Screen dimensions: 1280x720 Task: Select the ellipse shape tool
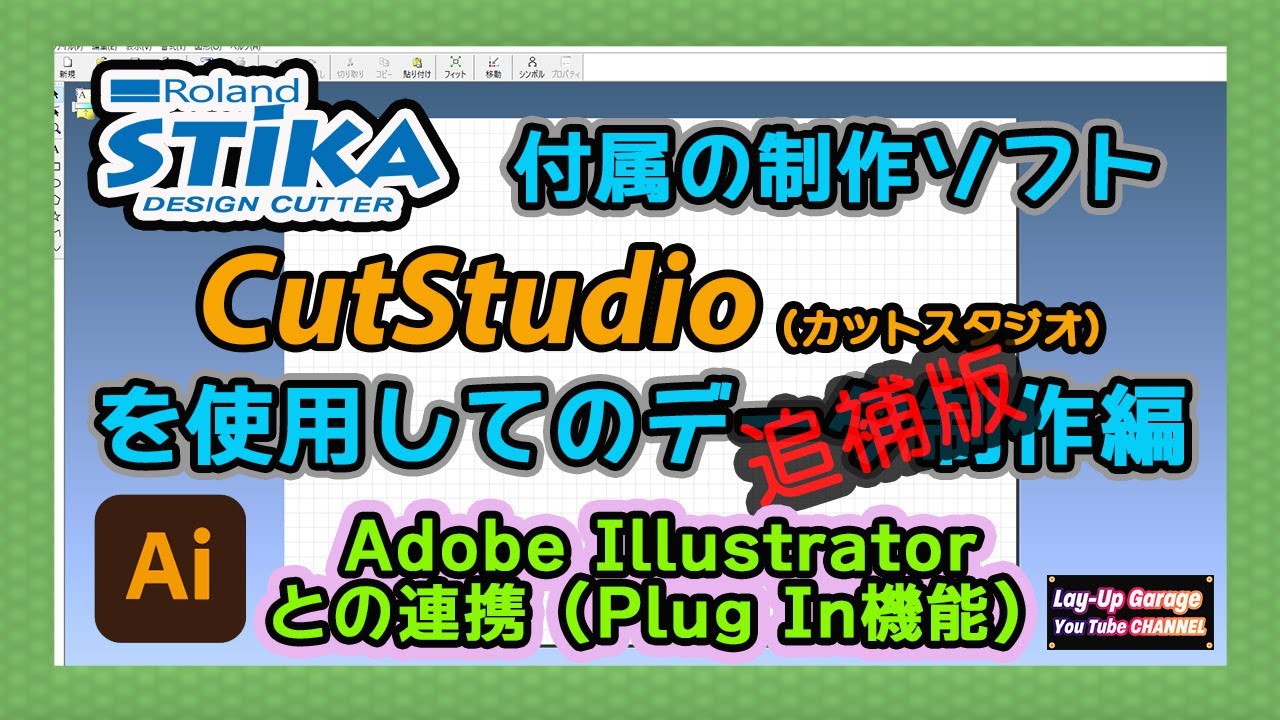57,183
